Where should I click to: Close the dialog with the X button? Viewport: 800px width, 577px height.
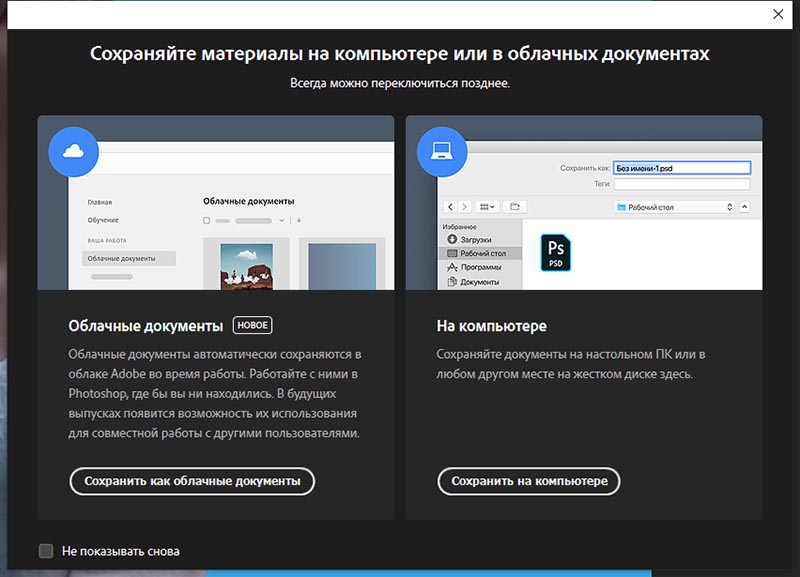pos(778,14)
